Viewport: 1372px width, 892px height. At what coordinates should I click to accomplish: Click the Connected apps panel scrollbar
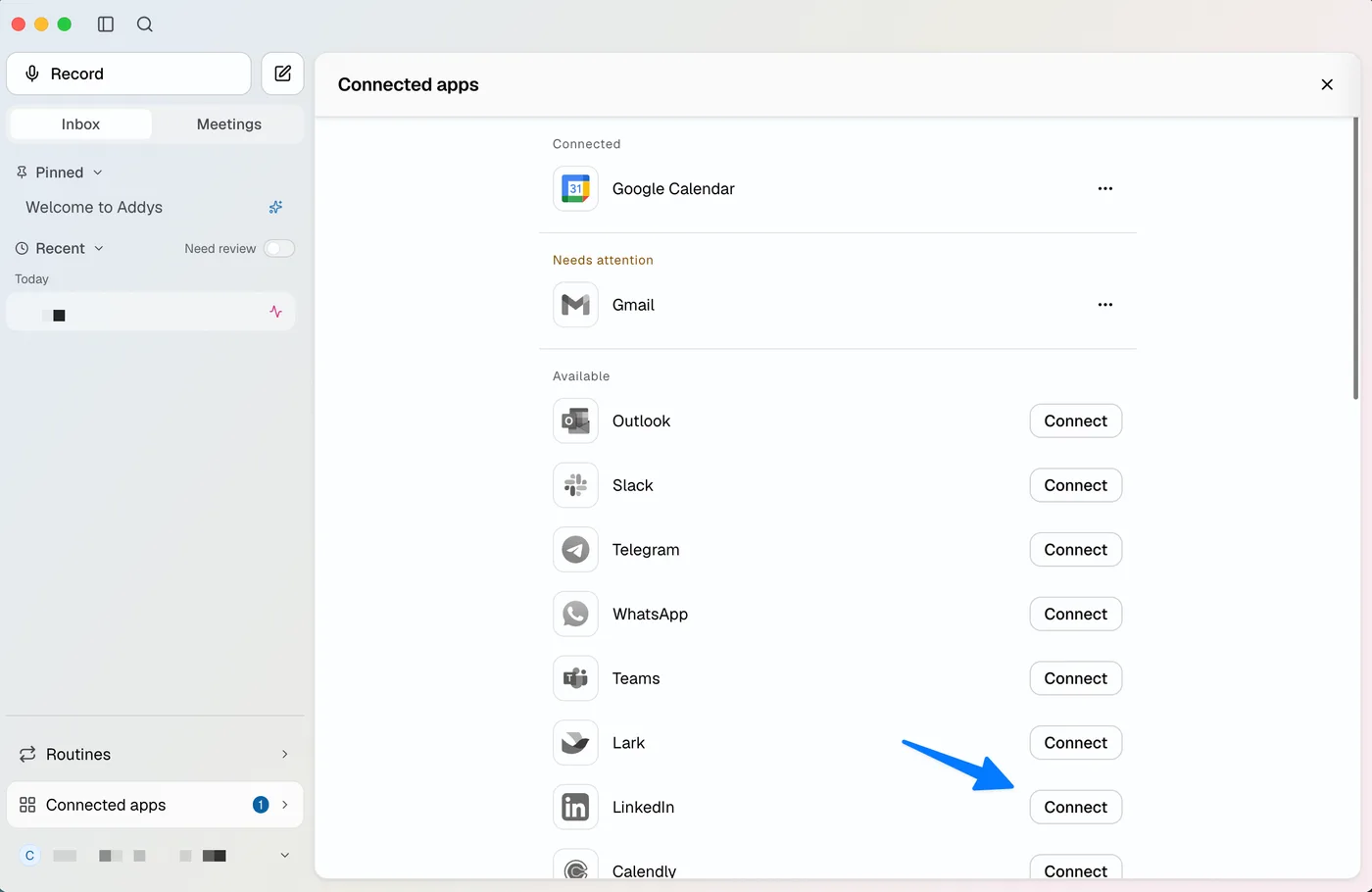pos(1355,259)
